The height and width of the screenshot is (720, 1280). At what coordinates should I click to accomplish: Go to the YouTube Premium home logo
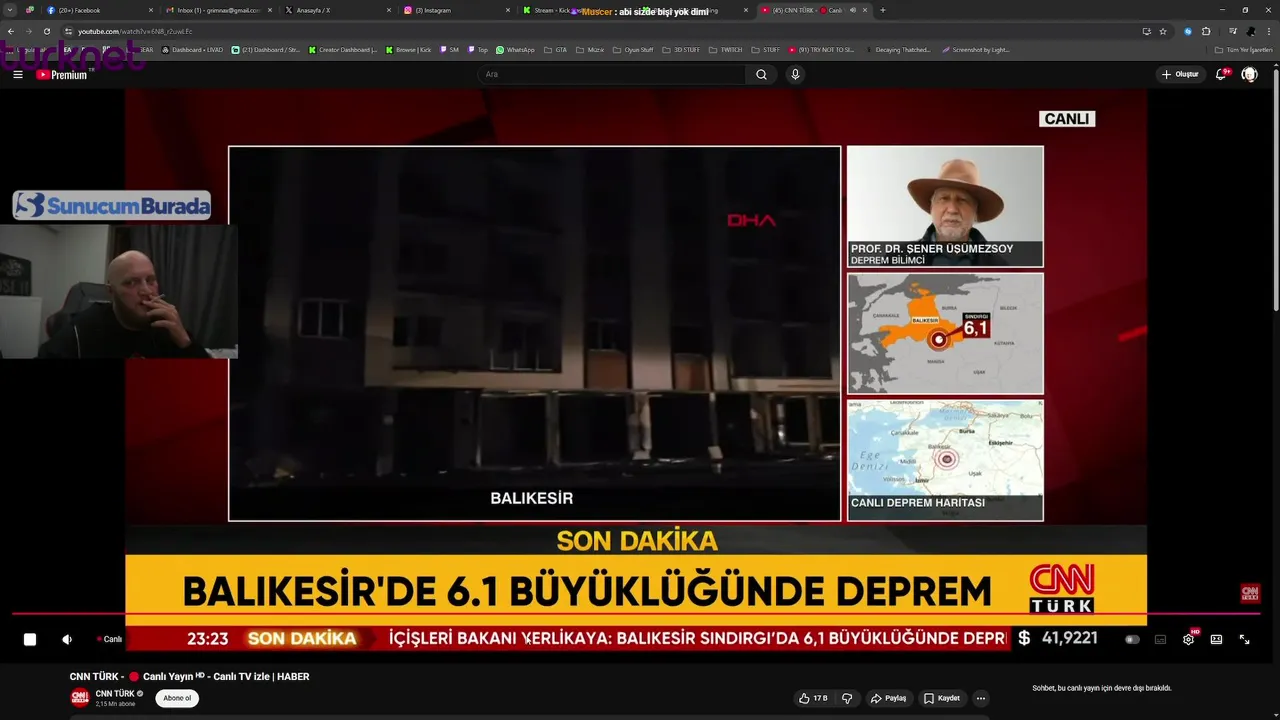click(62, 75)
